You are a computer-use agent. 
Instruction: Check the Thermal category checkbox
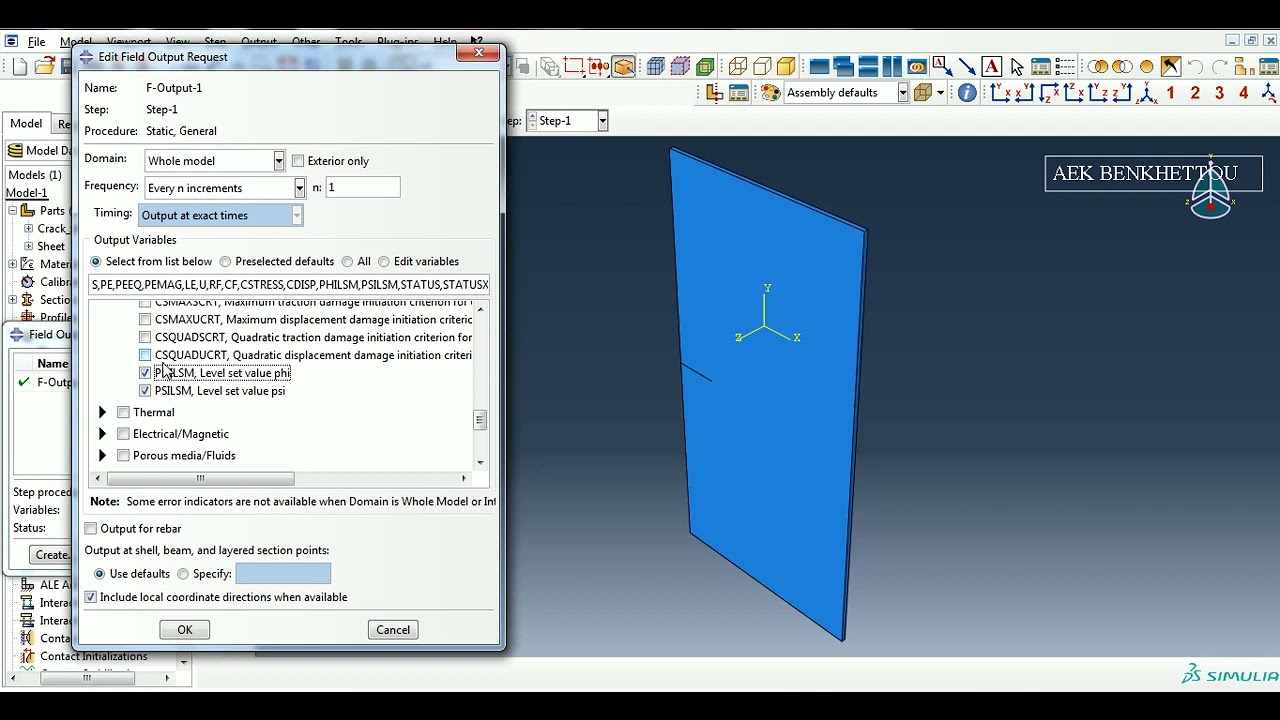pos(123,412)
